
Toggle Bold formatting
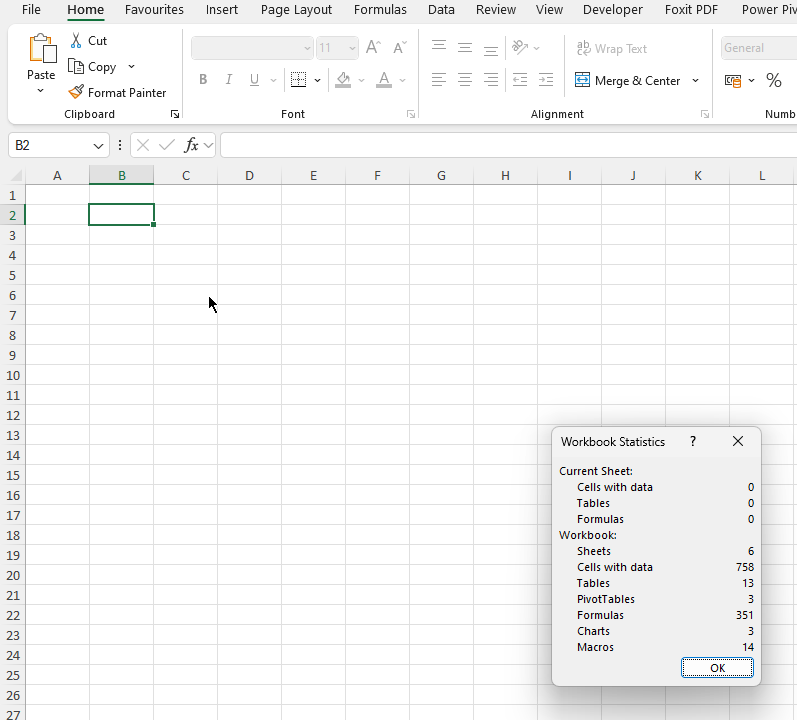tap(204, 80)
